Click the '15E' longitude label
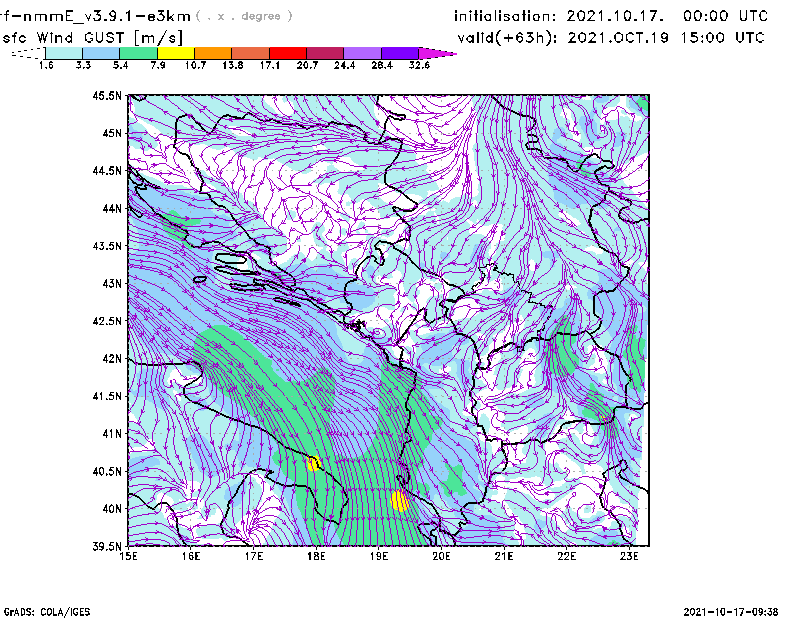 click(x=128, y=556)
